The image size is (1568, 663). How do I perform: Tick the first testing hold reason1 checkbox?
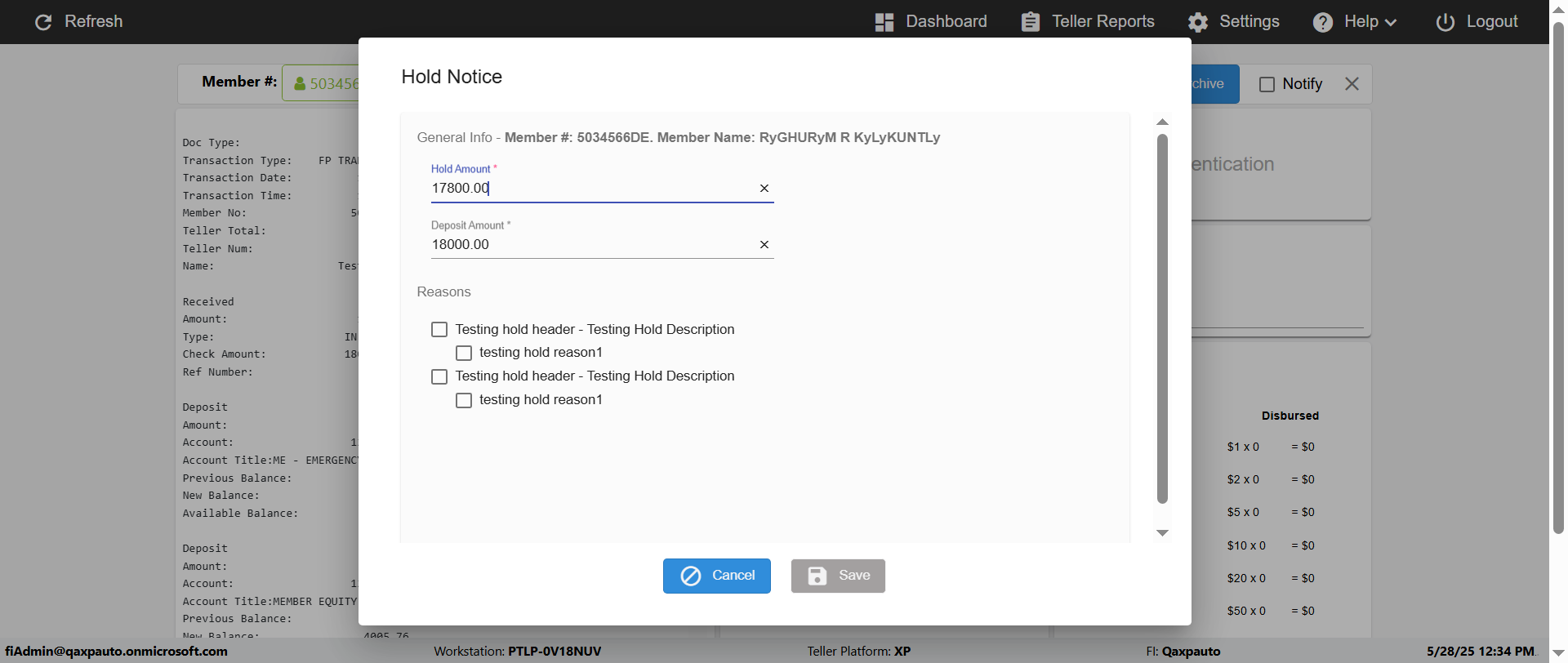464,353
